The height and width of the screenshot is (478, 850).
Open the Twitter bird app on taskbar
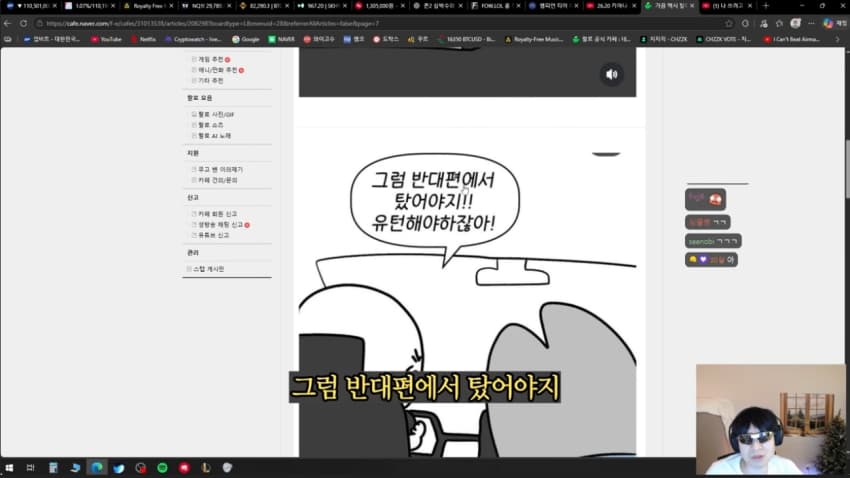pyautogui.click(x=119, y=468)
